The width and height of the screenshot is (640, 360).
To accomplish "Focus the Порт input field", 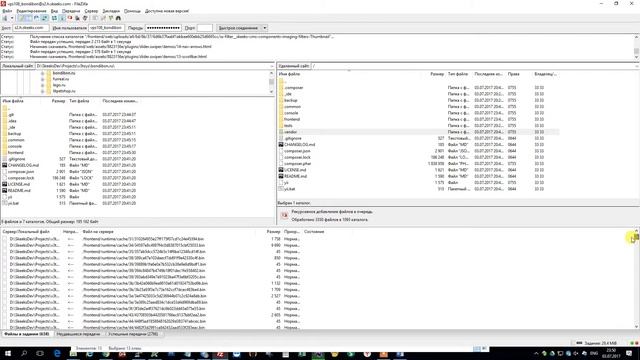I will tap(204, 28).
